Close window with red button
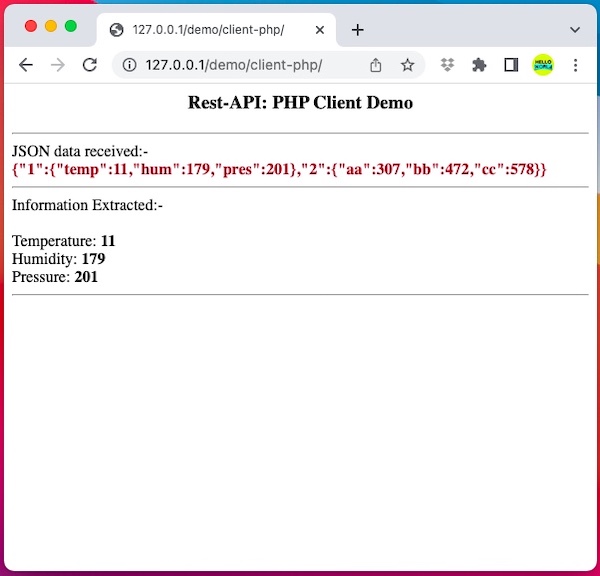Screen dimensions: 600x576 (x=31, y=26)
